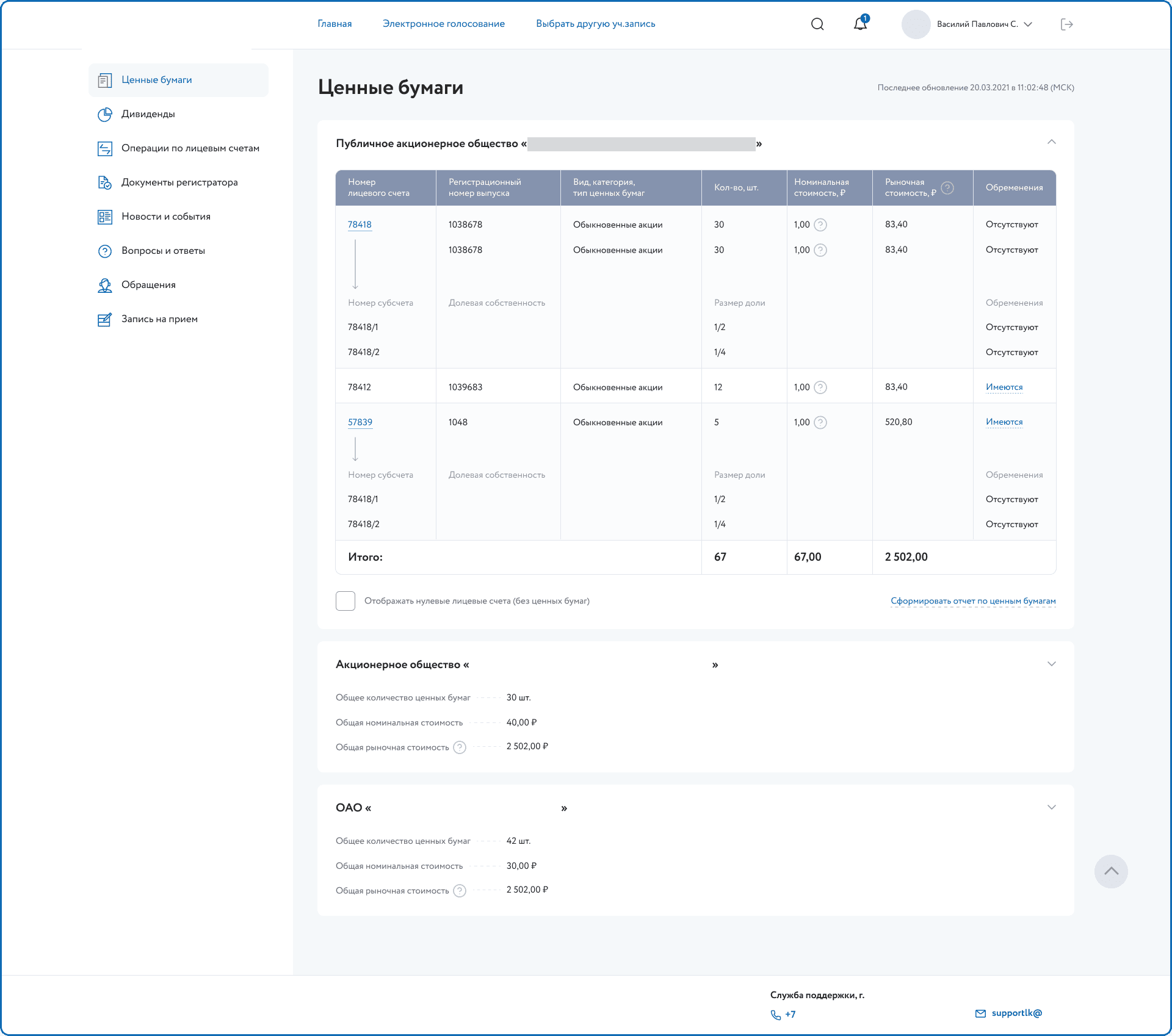Click nominal value help icon in 57839 row

pyautogui.click(x=820, y=422)
